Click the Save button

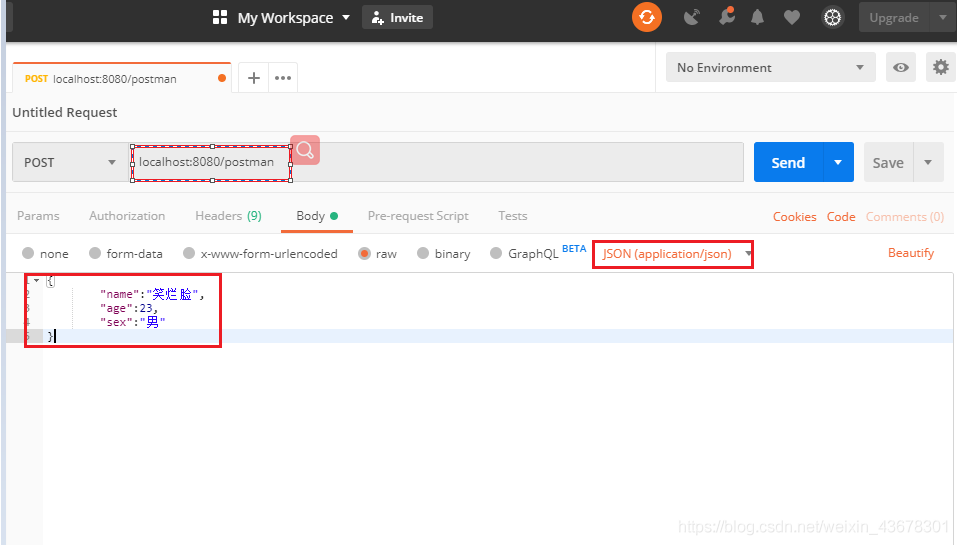[x=888, y=162]
